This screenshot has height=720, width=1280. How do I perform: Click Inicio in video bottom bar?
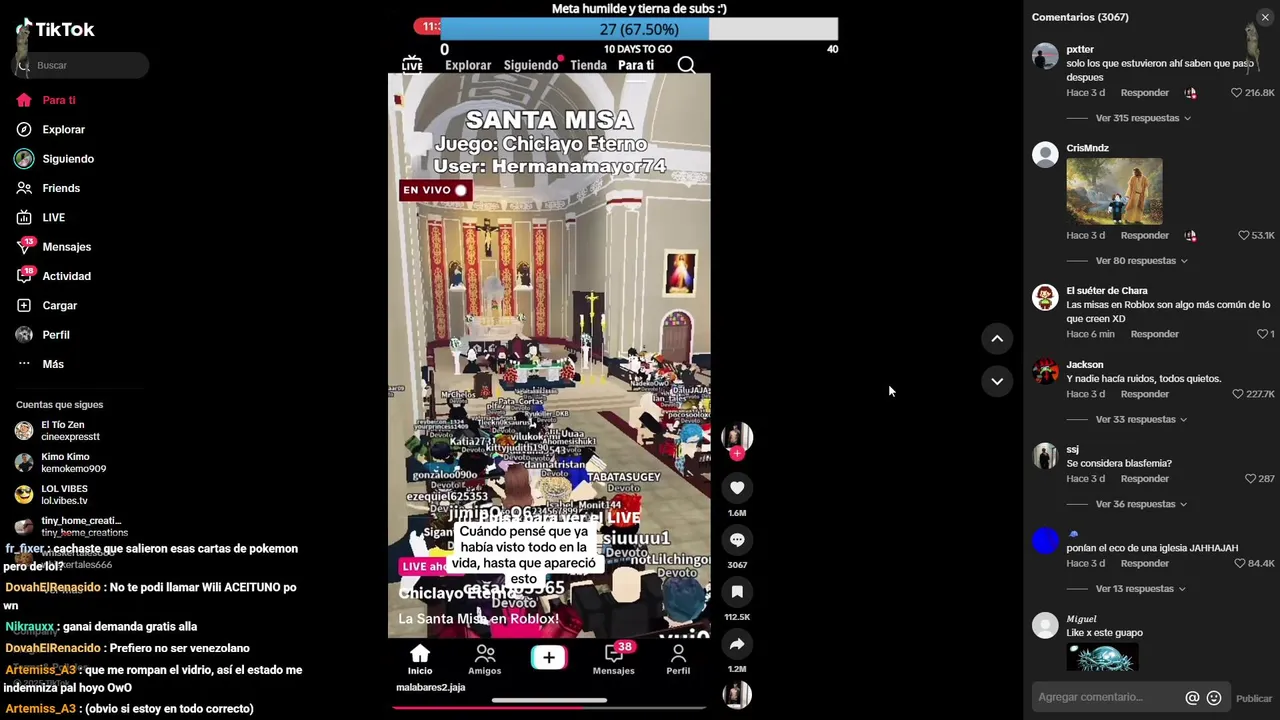coord(420,660)
